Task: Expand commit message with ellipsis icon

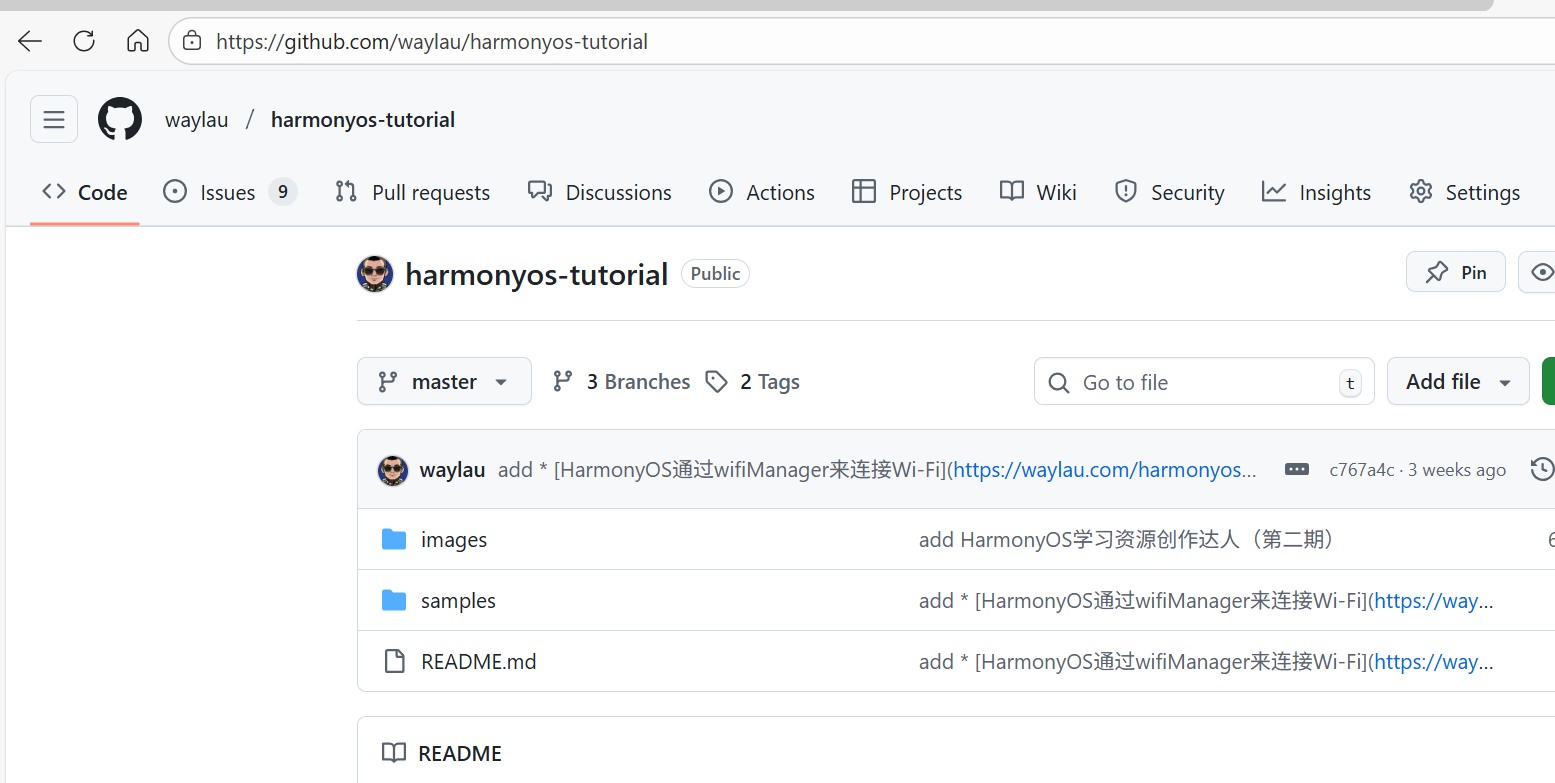Action: [1296, 469]
